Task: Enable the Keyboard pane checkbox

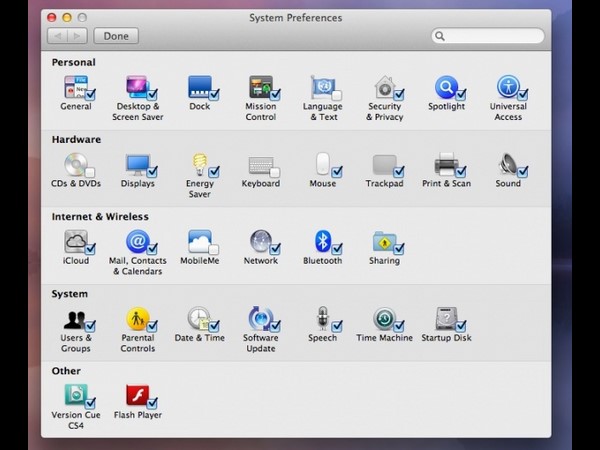Action: click(x=275, y=172)
